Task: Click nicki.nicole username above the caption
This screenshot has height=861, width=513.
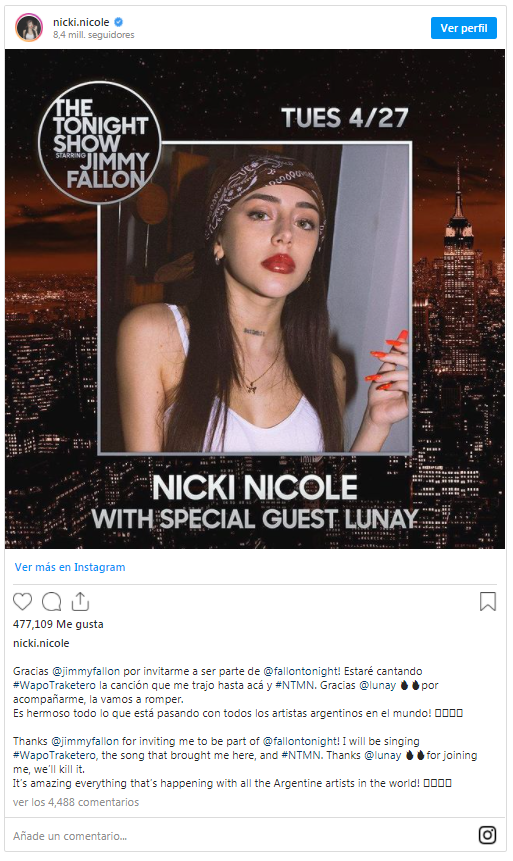Action: (x=41, y=643)
